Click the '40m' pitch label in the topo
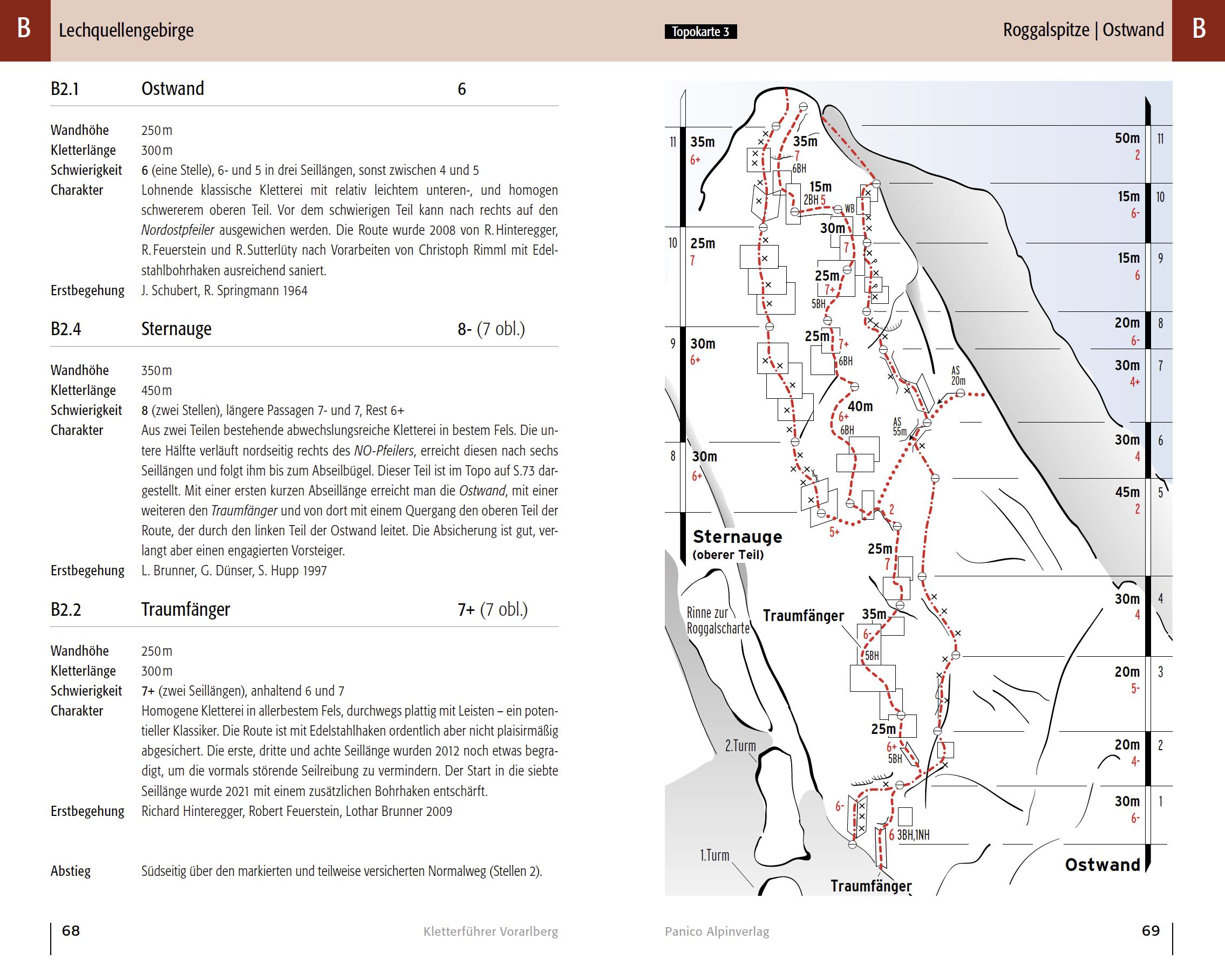The width and height of the screenshot is (1225, 980). click(x=860, y=406)
